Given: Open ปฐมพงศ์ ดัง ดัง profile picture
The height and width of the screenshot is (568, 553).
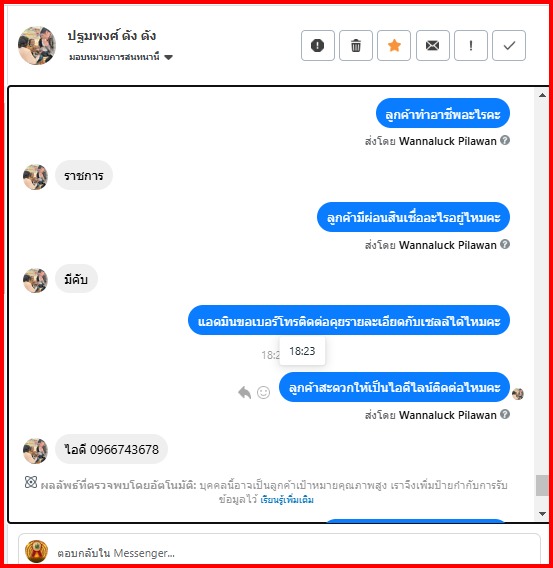Looking at the screenshot, I should tap(37, 45).
